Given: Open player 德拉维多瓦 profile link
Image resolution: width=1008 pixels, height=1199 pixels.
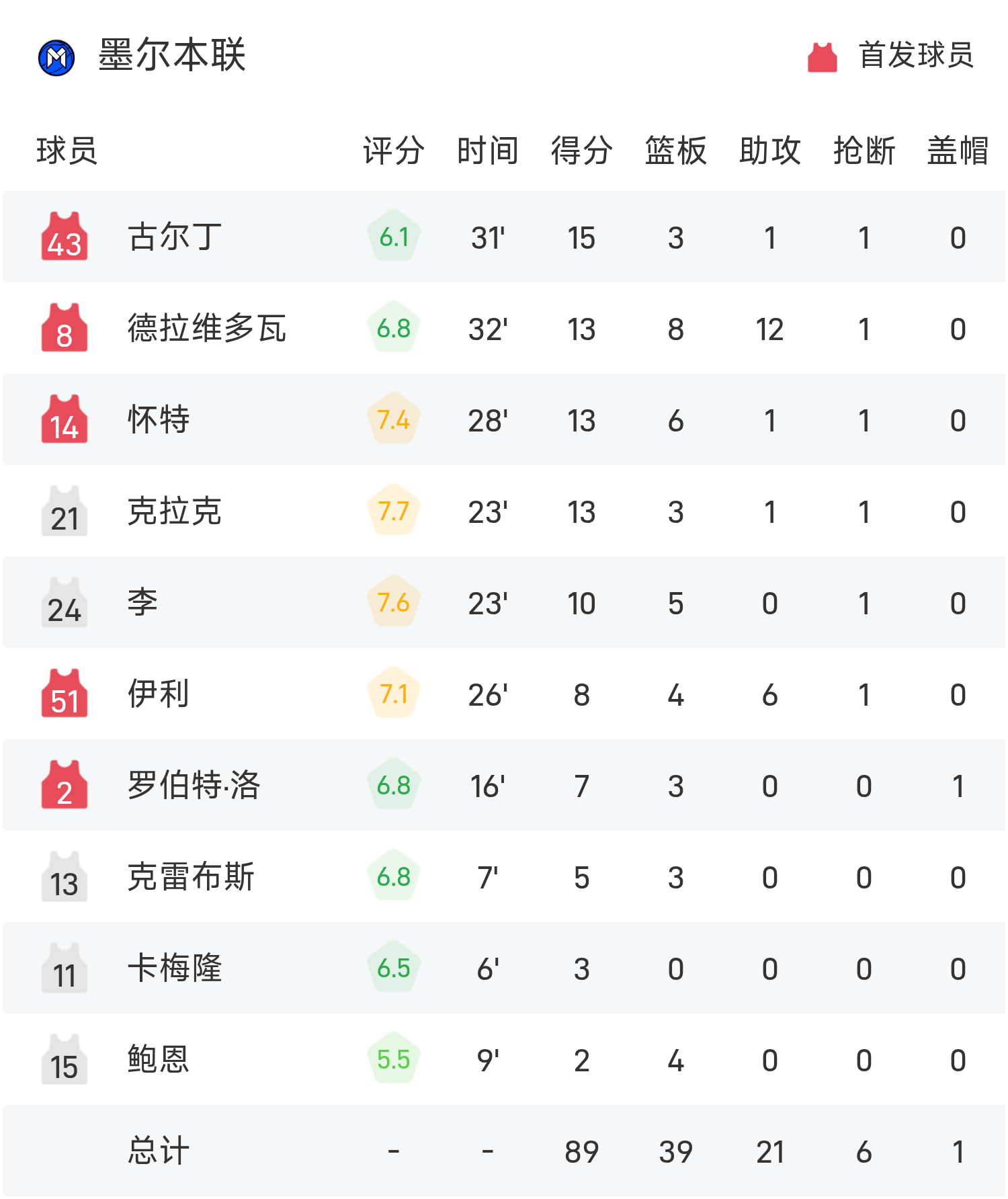Looking at the screenshot, I should 207,329.
